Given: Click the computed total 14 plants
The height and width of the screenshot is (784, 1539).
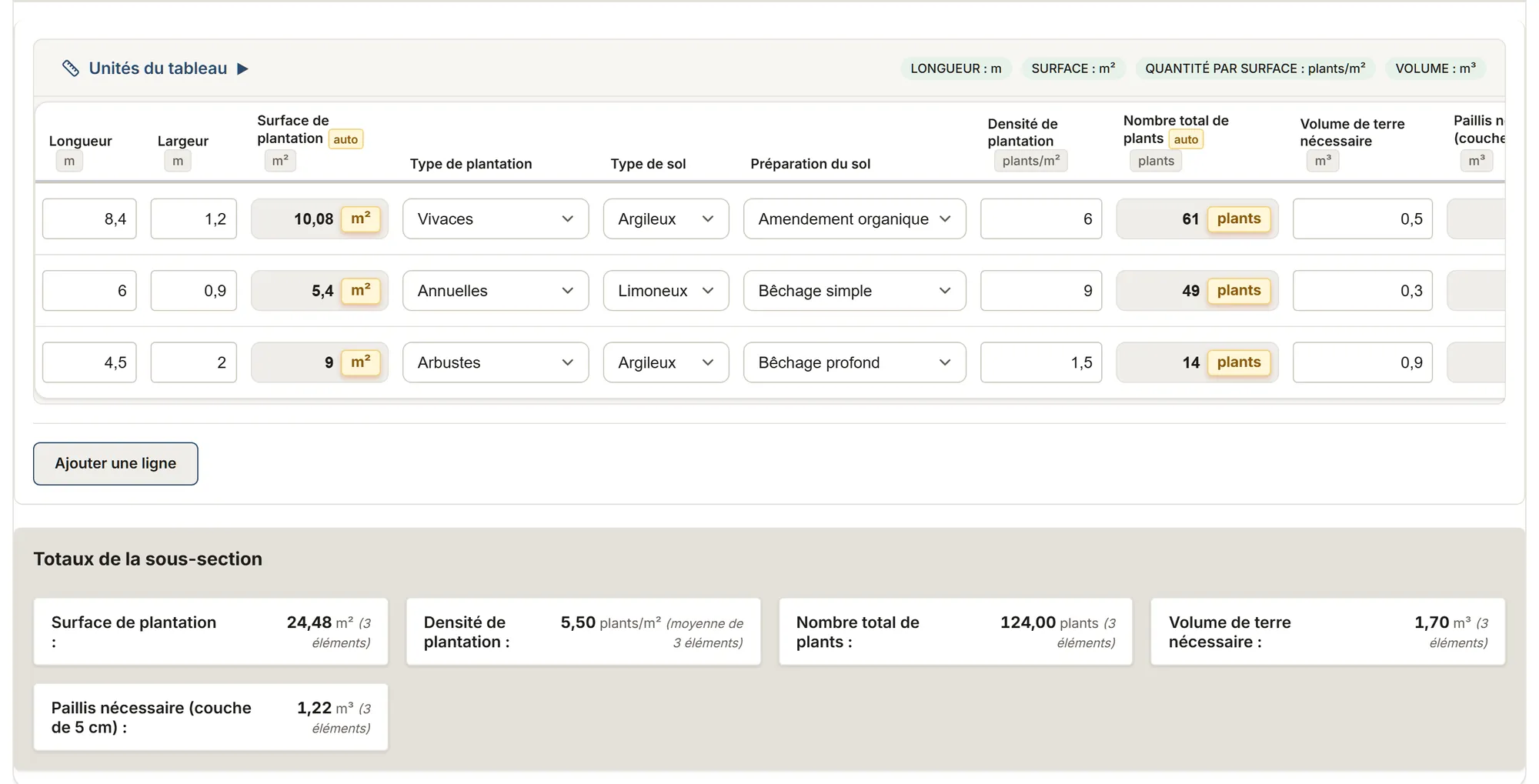Looking at the screenshot, I should coord(1197,362).
